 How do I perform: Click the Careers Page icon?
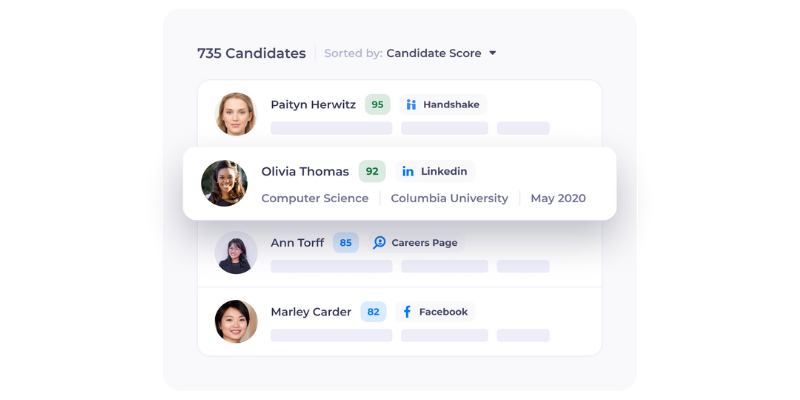click(x=379, y=242)
